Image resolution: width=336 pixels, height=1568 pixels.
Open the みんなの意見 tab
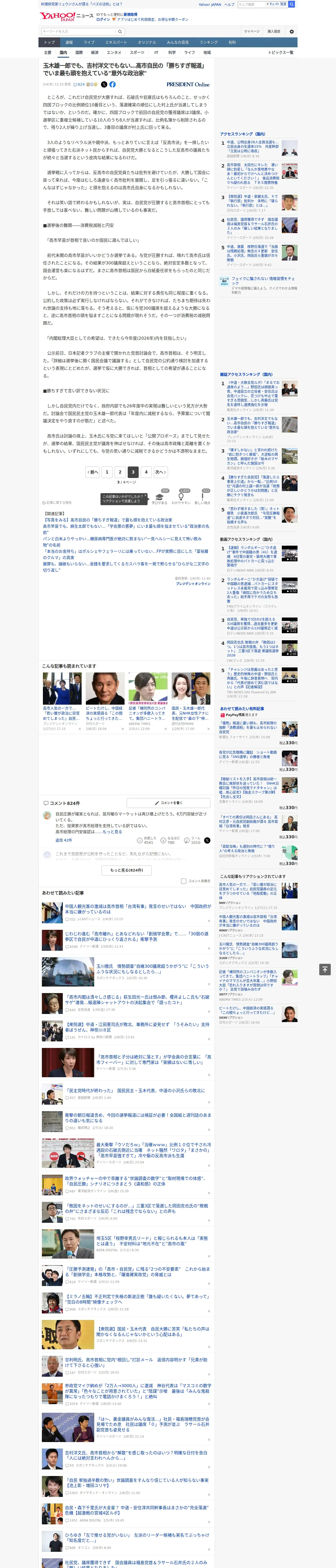(178, 43)
